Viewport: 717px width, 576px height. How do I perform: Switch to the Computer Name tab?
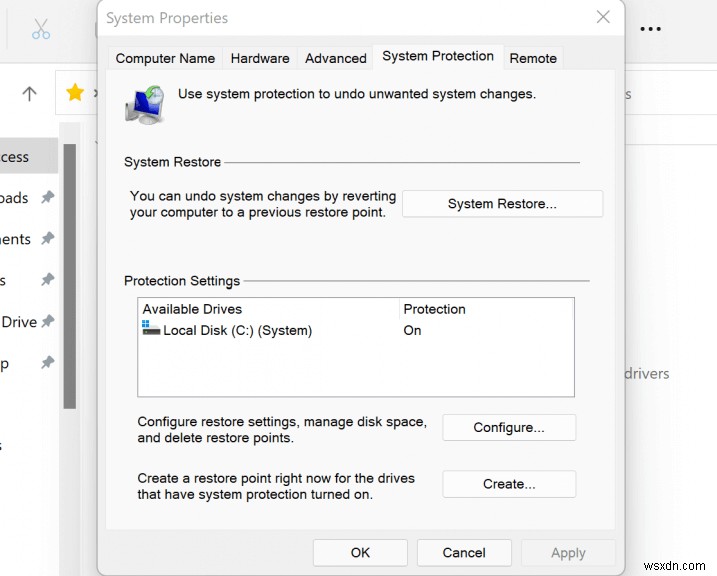pos(165,59)
